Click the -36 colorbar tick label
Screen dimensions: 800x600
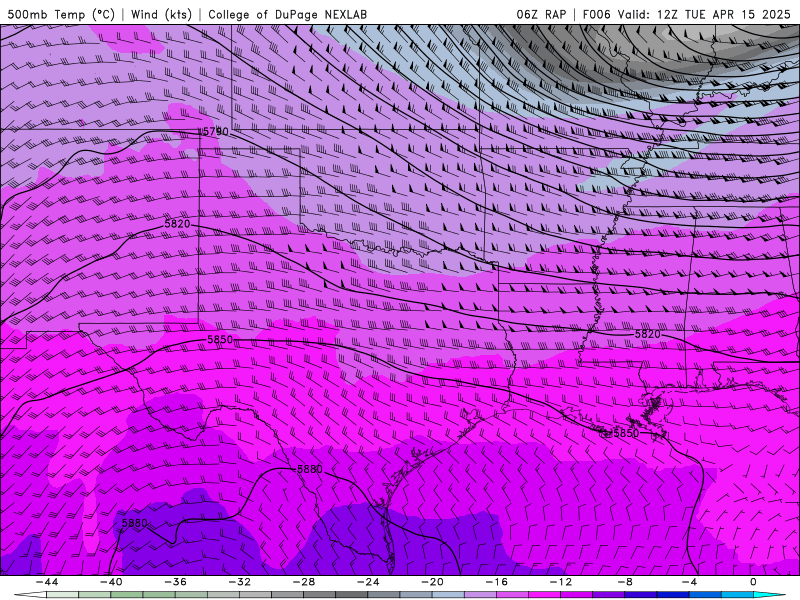tap(175, 582)
